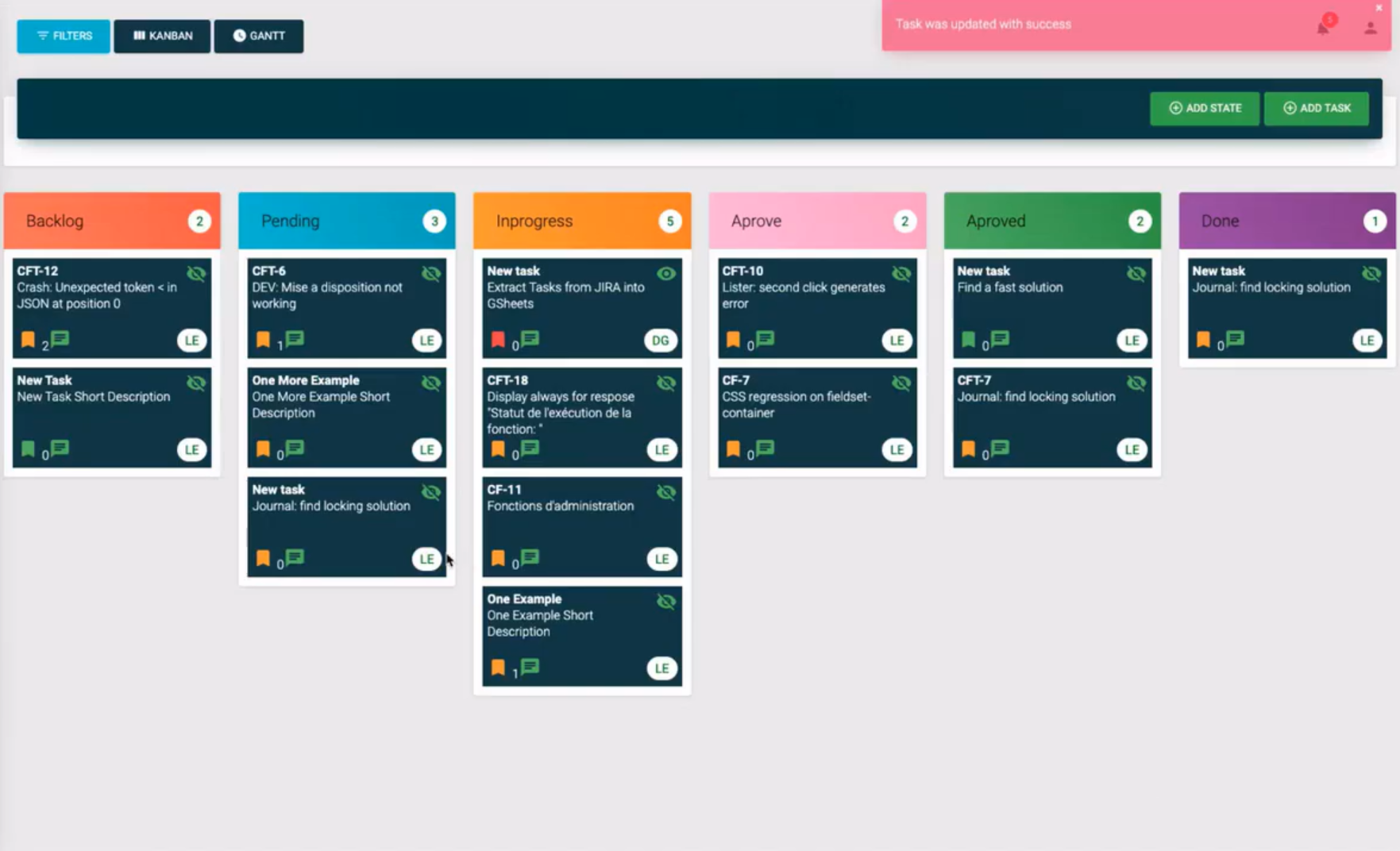Click the Add State button
Viewport: 1400px width, 851px height.
[x=1205, y=108]
